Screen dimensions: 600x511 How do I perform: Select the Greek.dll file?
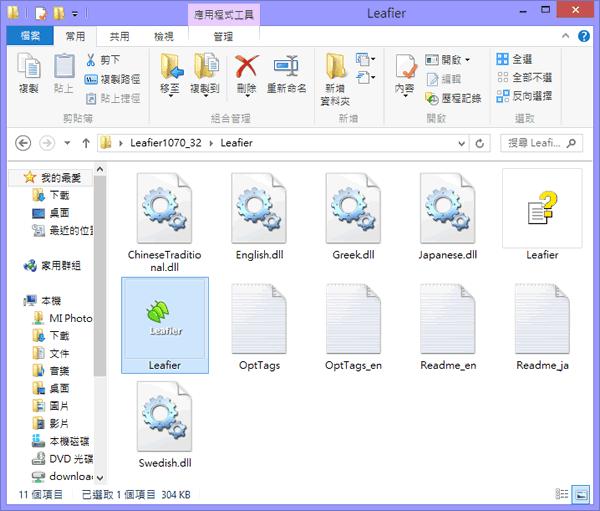click(x=353, y=217)
